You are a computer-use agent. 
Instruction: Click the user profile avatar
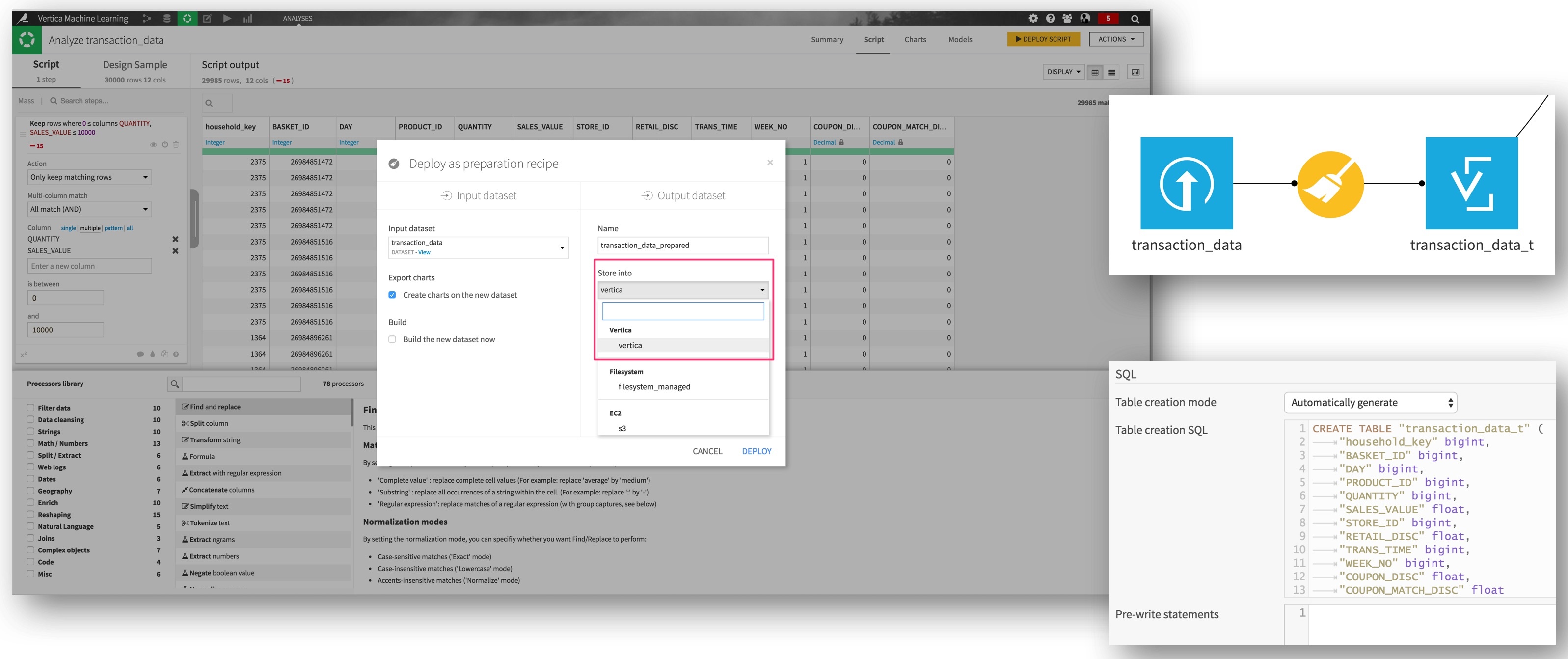click(x=1085, y=18)
